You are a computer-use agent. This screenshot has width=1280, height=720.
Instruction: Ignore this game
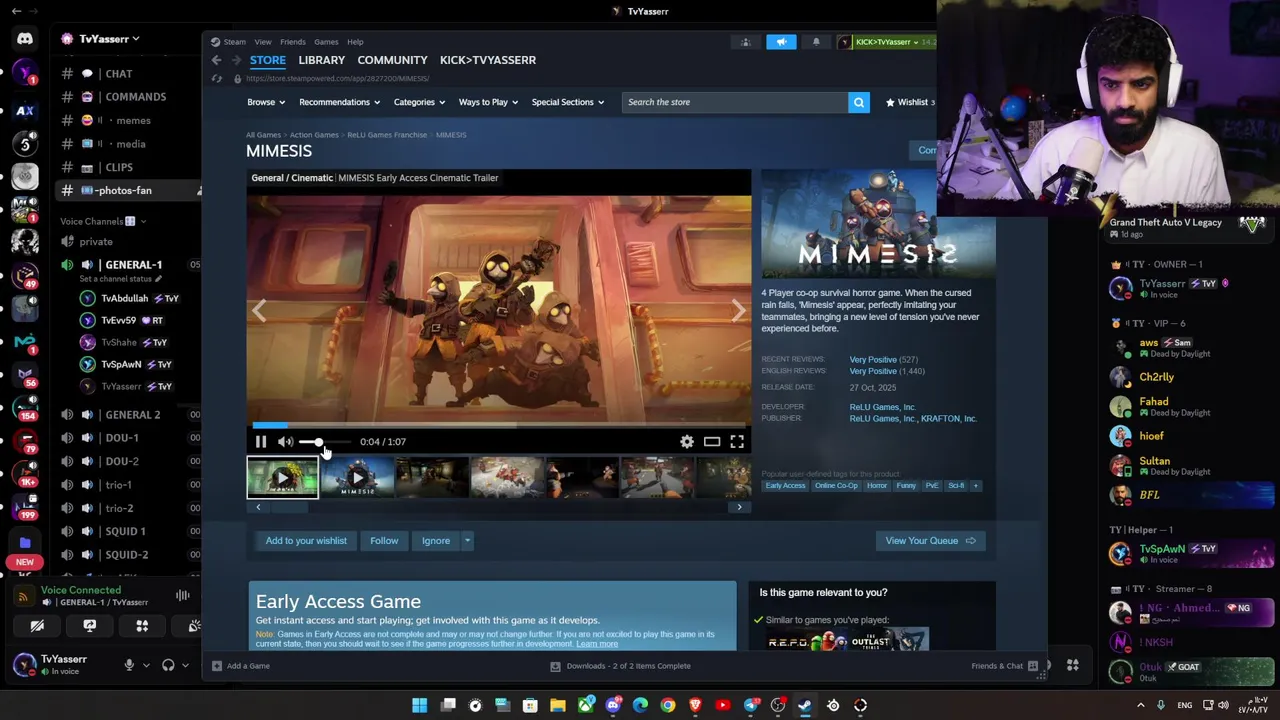click(436, 541)
